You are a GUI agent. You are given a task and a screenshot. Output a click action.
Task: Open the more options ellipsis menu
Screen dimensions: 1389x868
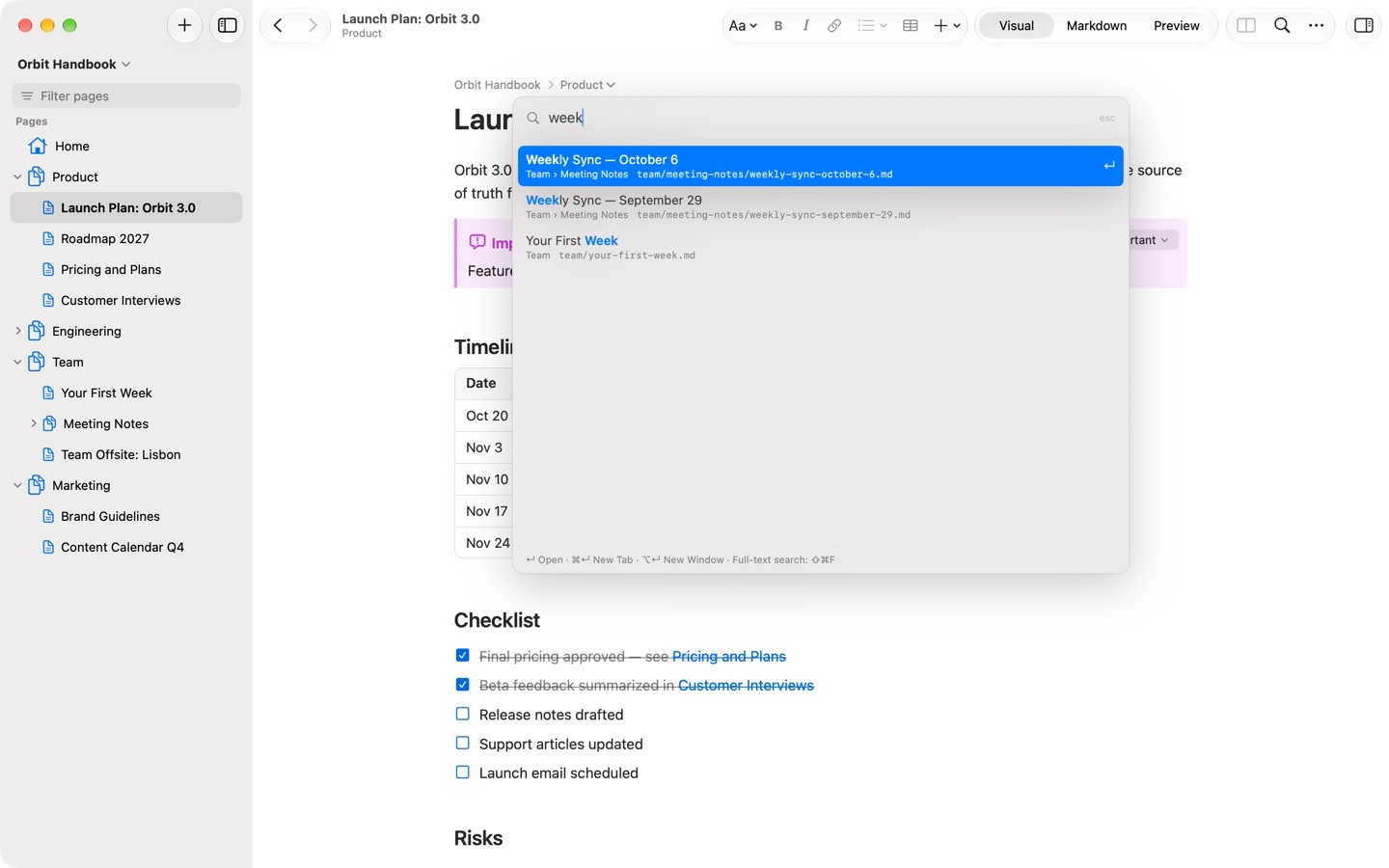[x=1316, y=25]
